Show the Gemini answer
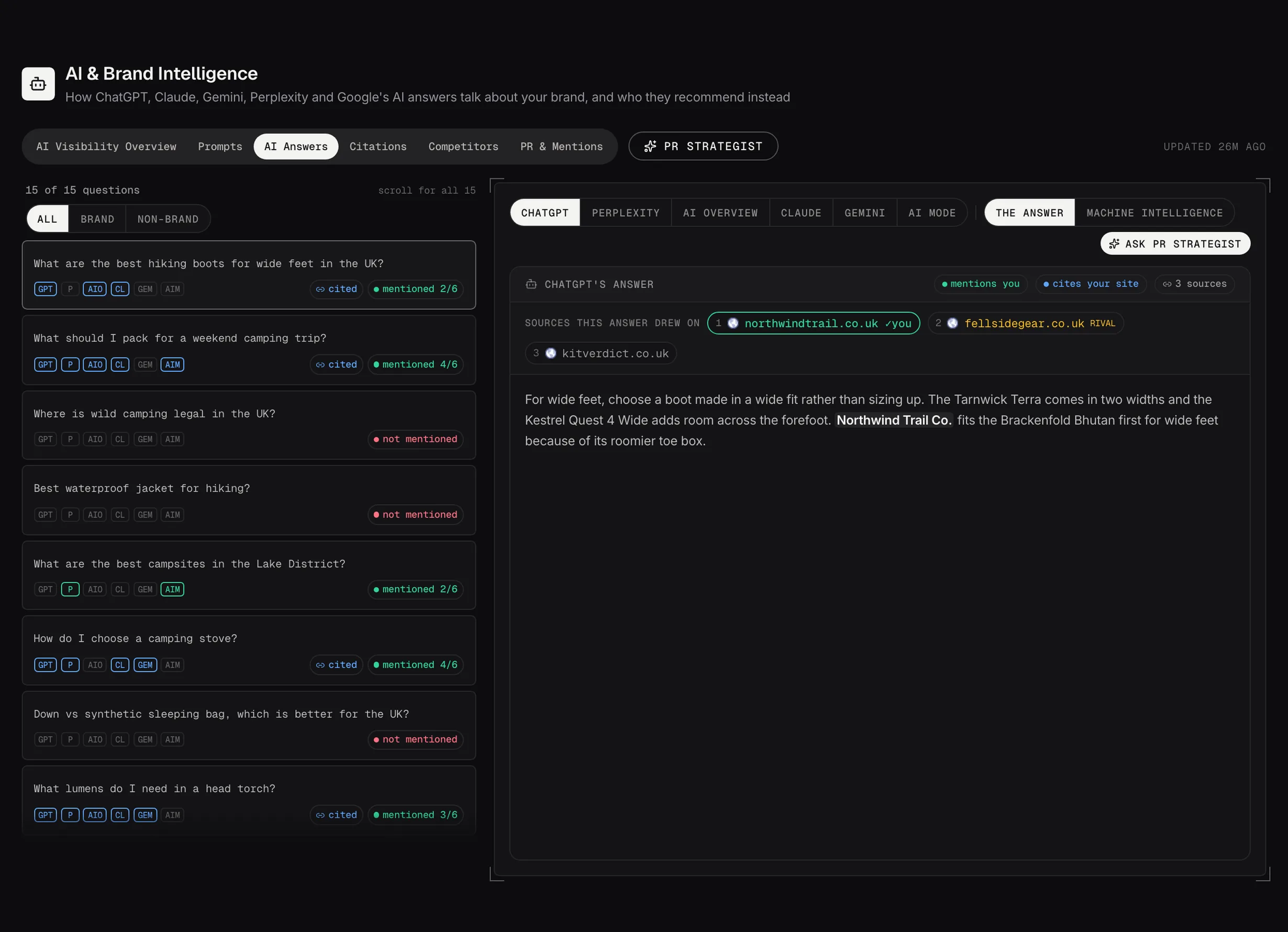Image resolution: width=1288 pixels, height=932 pixels. coord(865,213)
